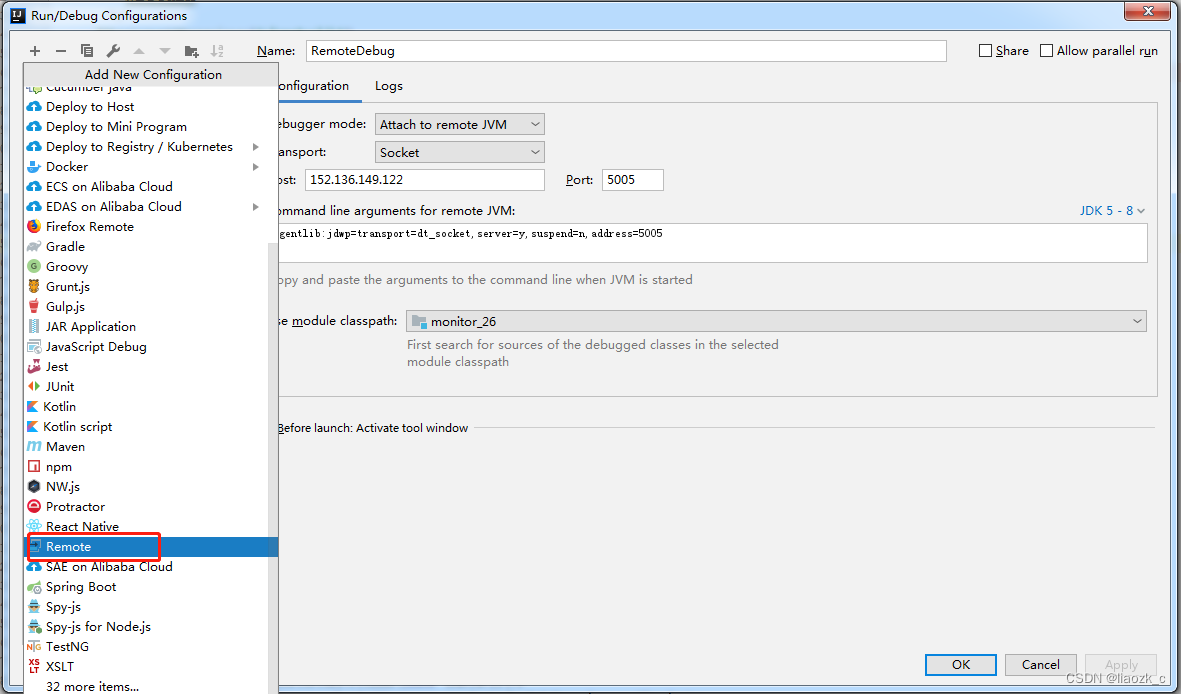The height and width of the screenshot is (694, 1181).
Task: Click the disabled Apply button
Action: (1121, 665)
